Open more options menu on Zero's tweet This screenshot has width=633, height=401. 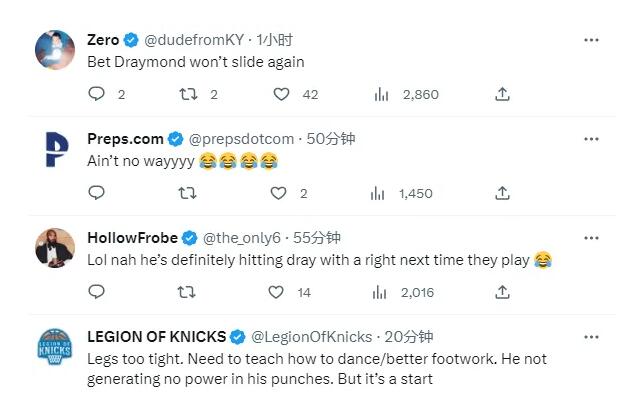click(x=591, y=40)
